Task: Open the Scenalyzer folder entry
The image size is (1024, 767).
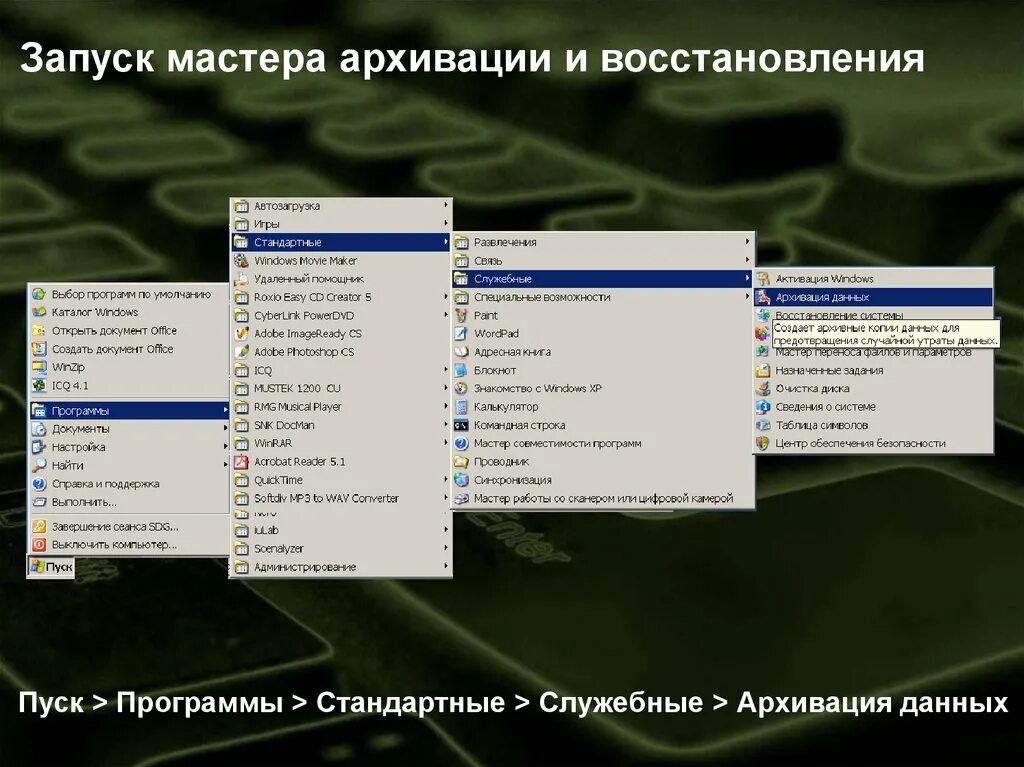Action: point(341,549)
